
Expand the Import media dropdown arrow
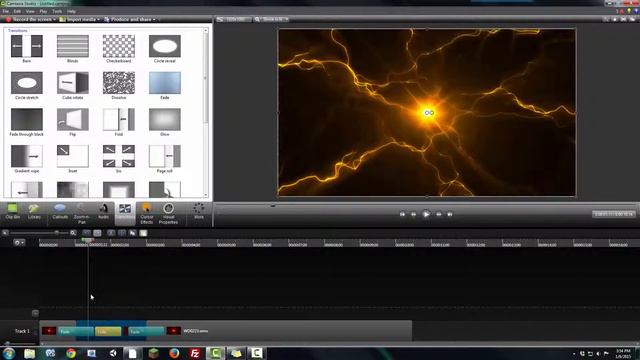coord(98,19)
